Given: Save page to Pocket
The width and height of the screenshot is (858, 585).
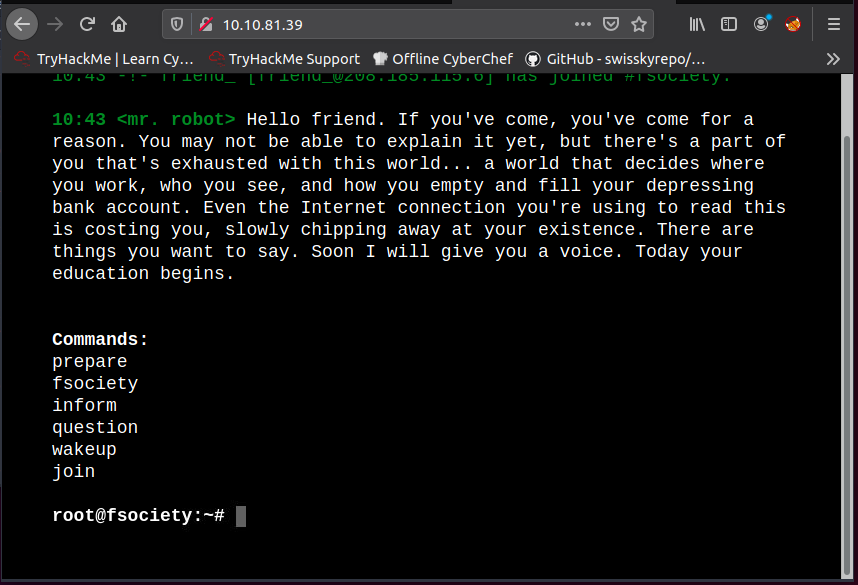Looking at the screenshot, I should click(x=611, y=24).
